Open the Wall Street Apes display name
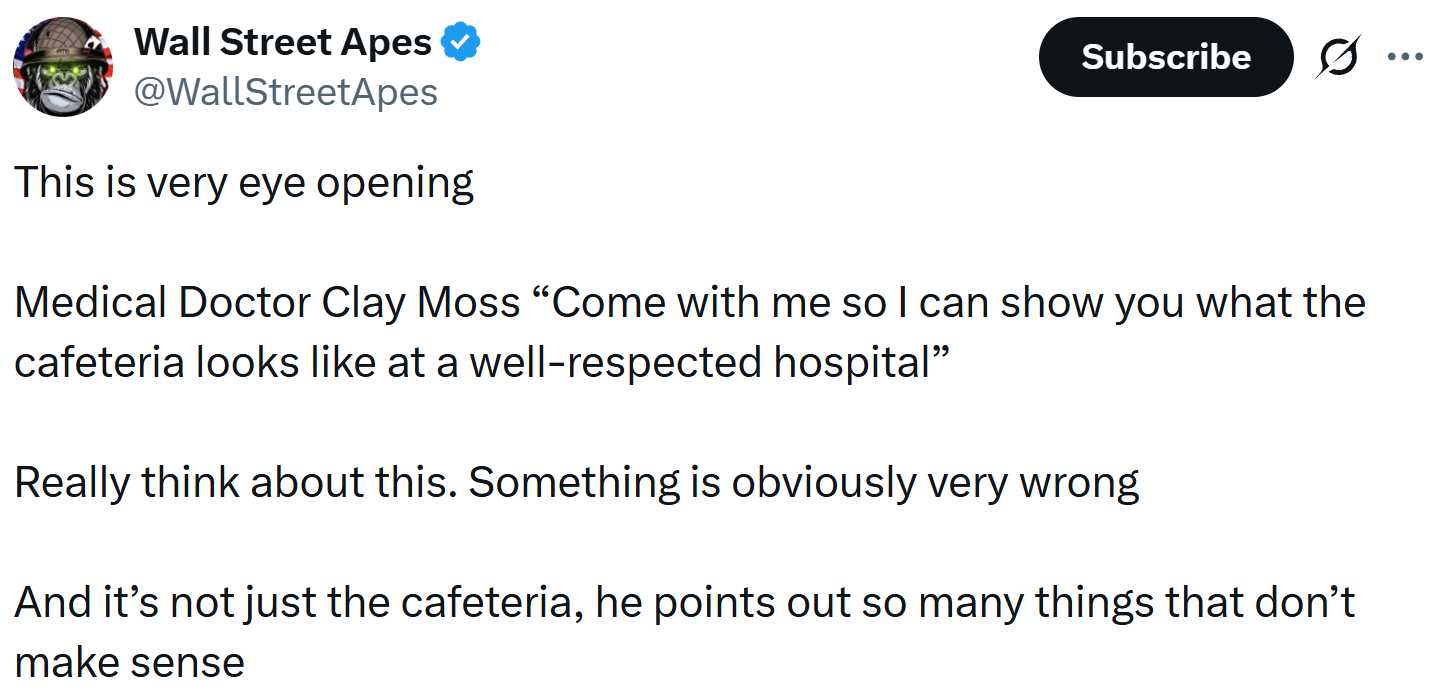Viewport: 1442px width, 700px height. click(x=283, y=42)
